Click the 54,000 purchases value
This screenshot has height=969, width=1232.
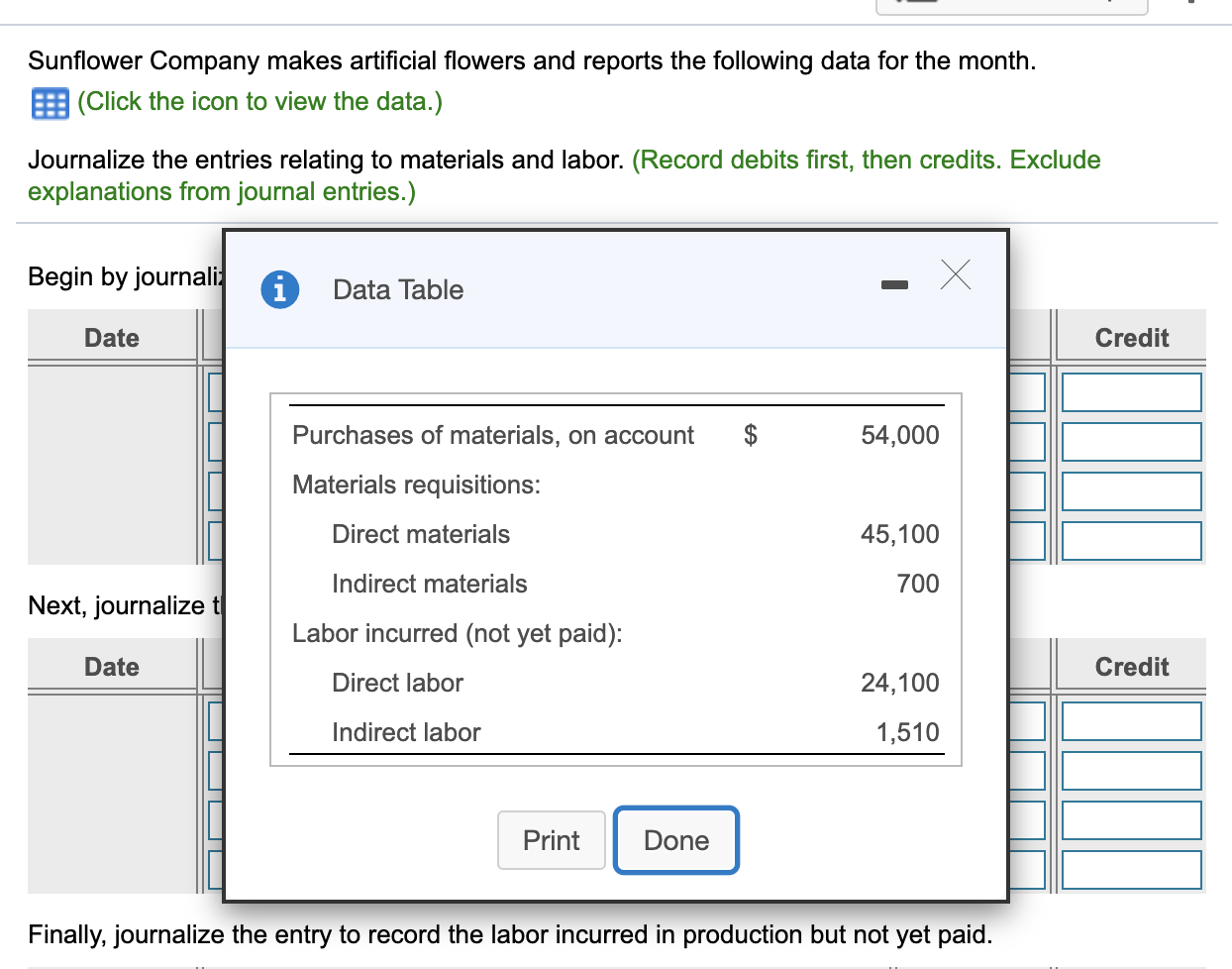[900, 435]
